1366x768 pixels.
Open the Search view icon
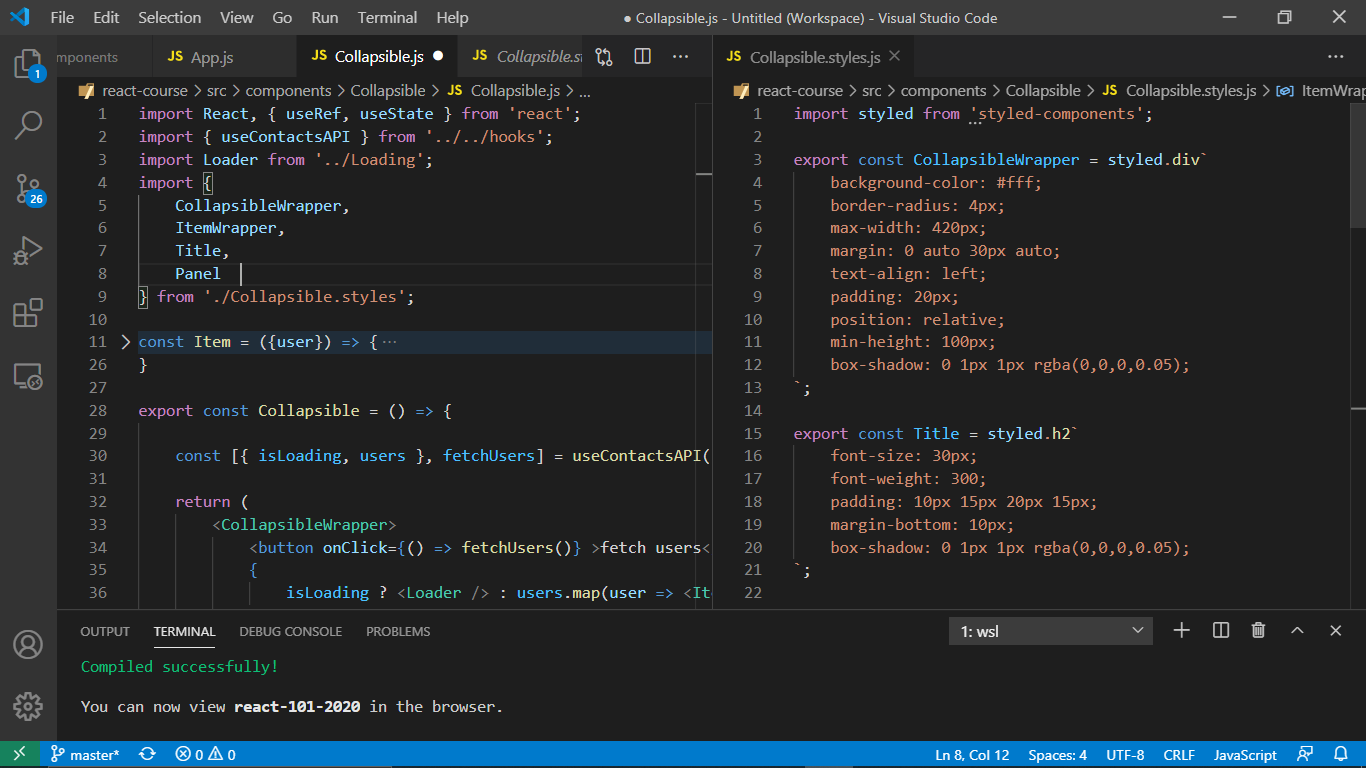(x=28, y=125)
